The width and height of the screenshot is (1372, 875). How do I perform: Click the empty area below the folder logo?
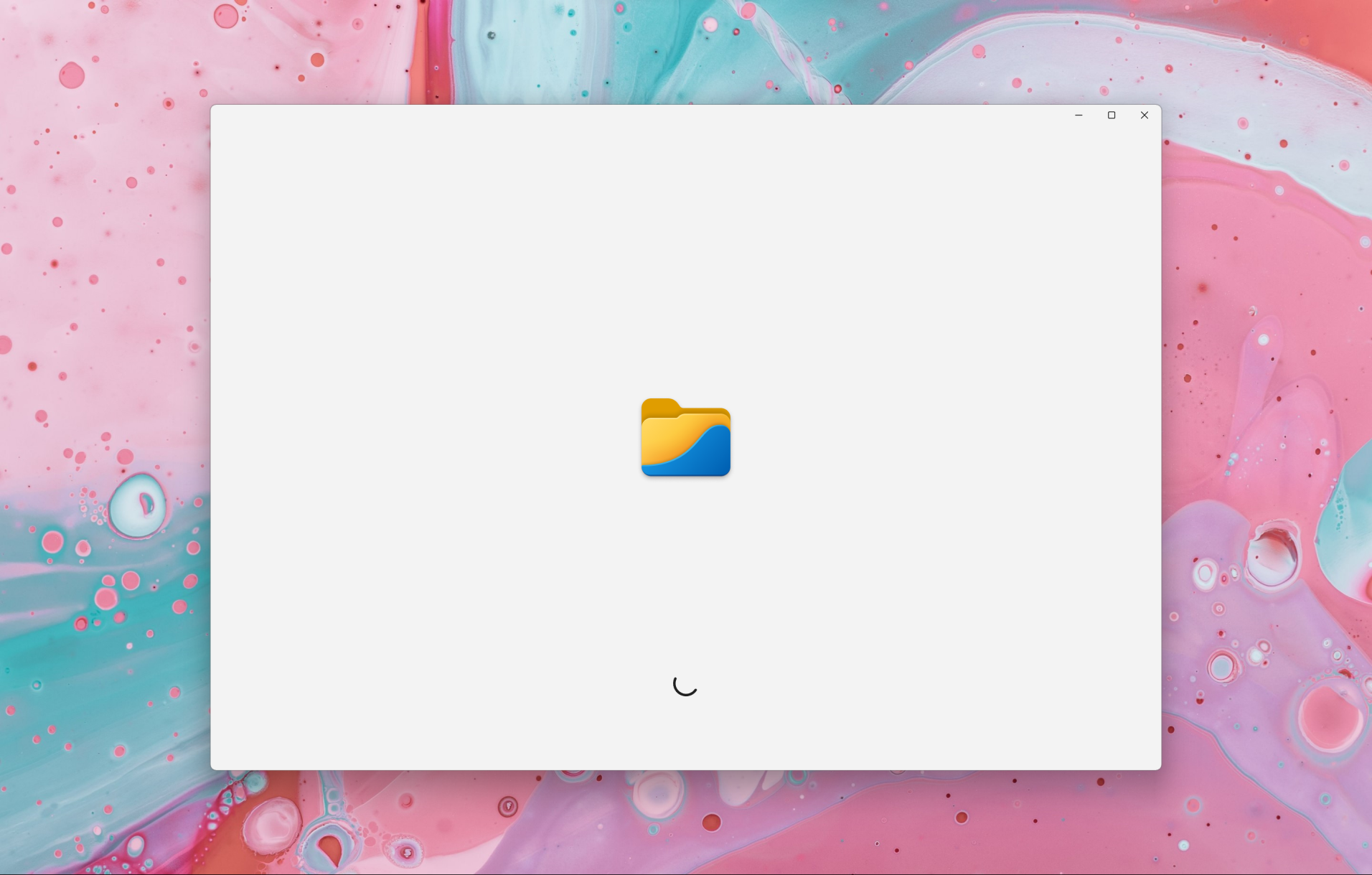click(684, 560)
